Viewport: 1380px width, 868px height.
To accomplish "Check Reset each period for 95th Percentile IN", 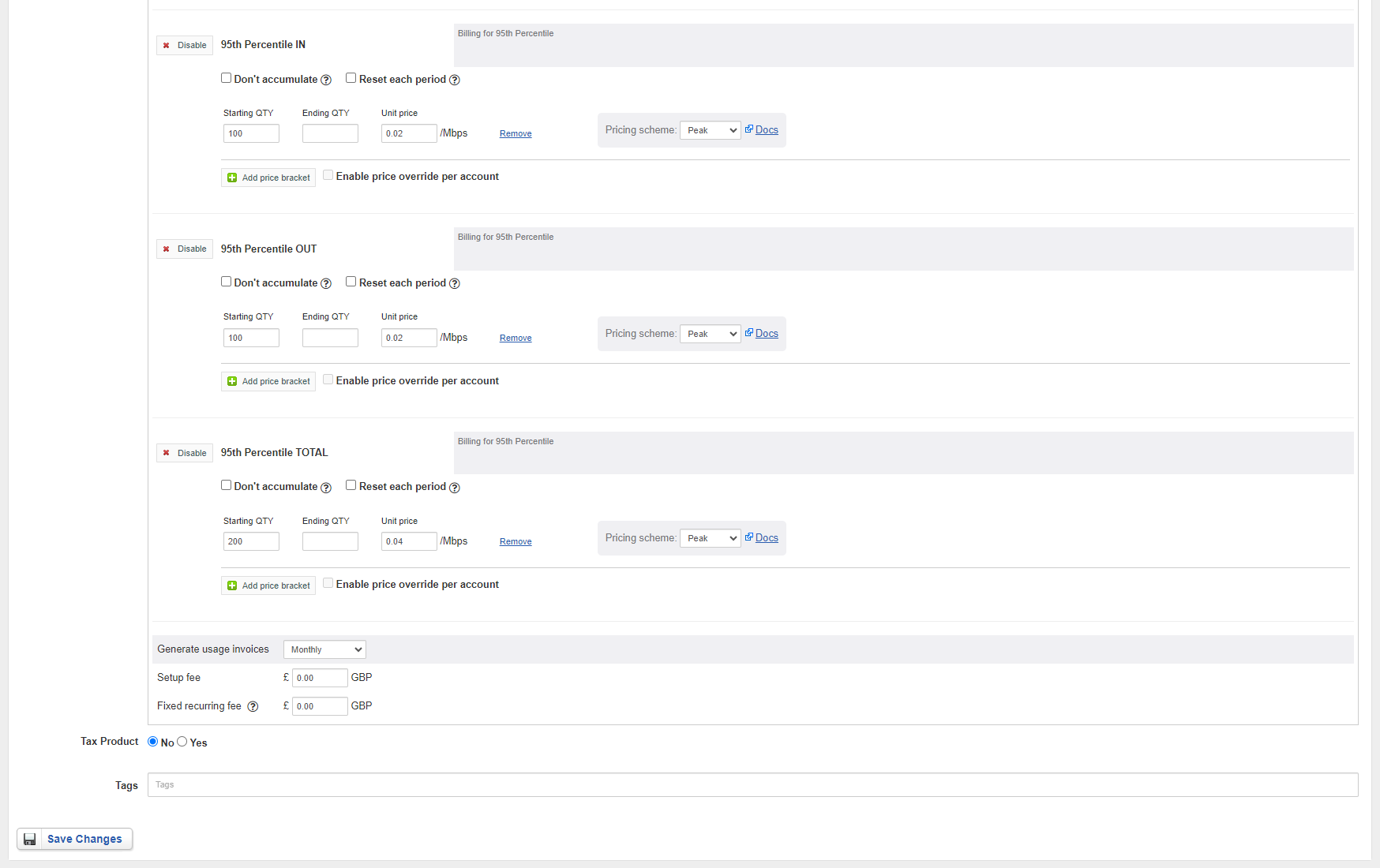I will [351, 77].
